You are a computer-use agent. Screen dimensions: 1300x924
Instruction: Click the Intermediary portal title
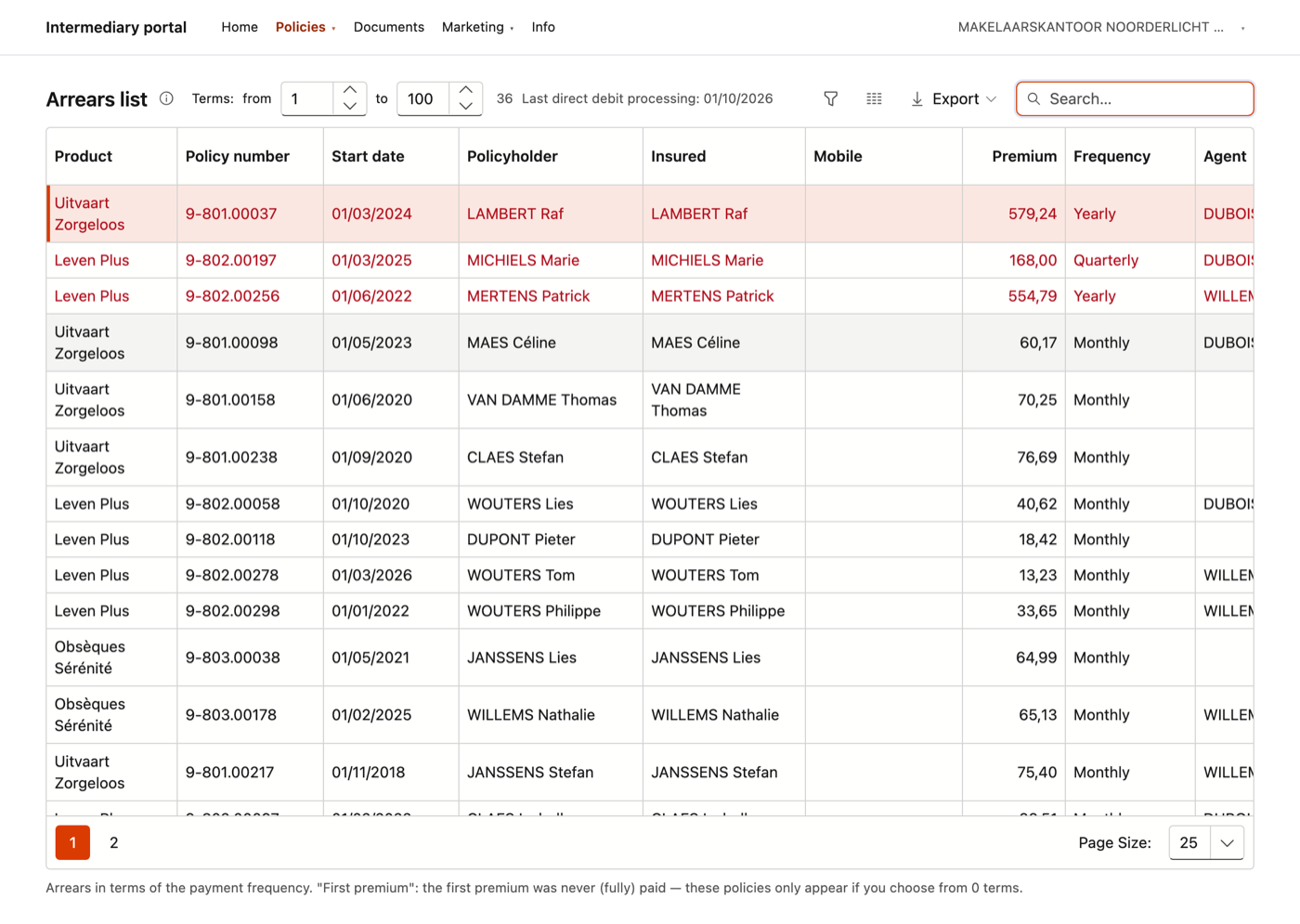[116, 27]
